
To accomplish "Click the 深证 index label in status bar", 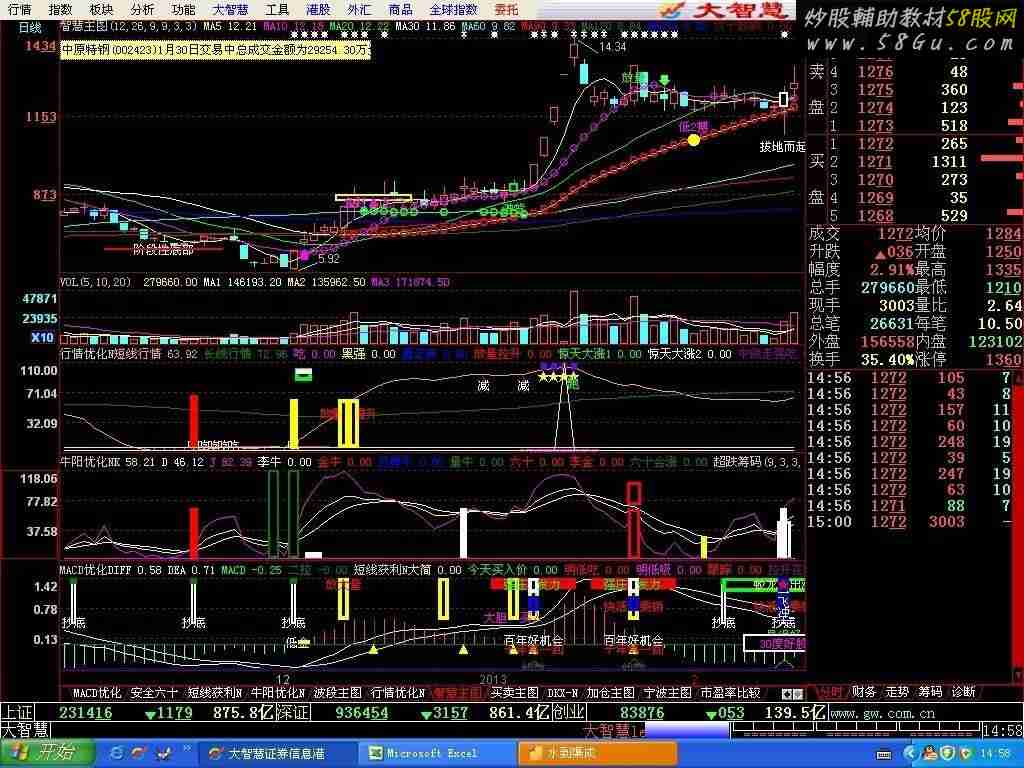I will pyautogui.click(x=292, y=712).
